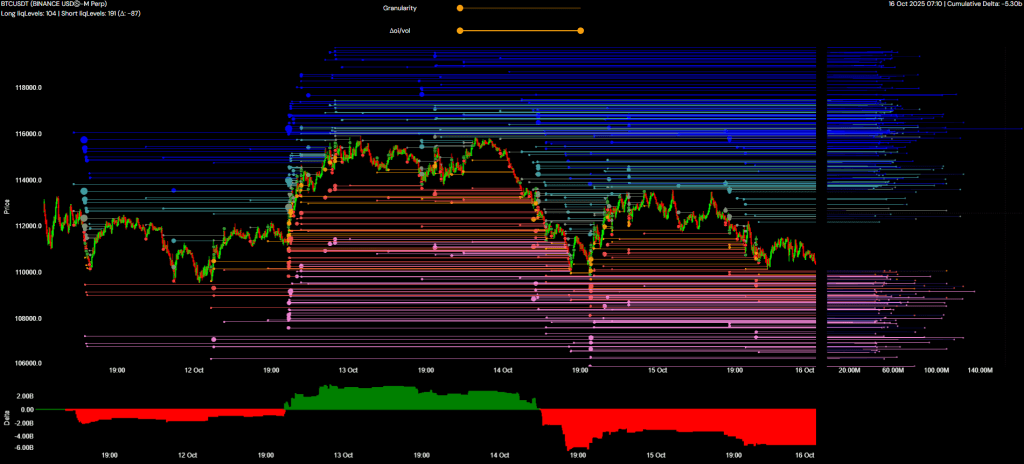
Task: Click the 14 Oct label on the price chart axis
Action: coord(503,370)
